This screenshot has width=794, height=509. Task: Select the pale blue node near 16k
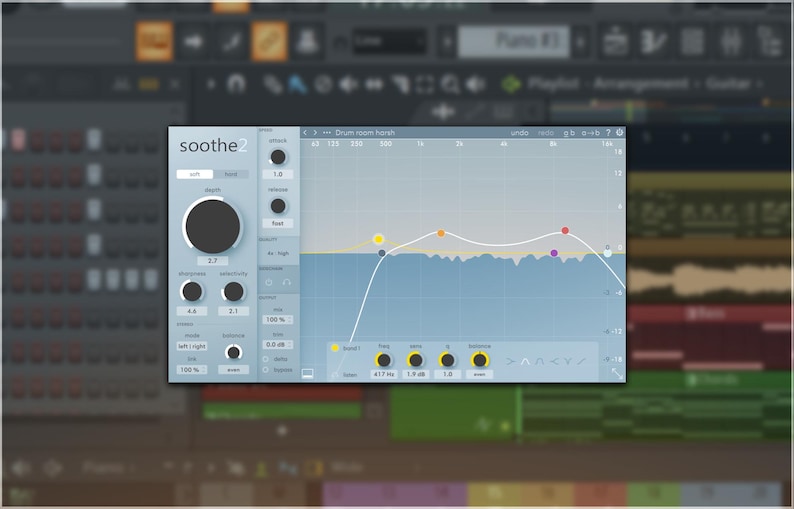tap(608, 253)
